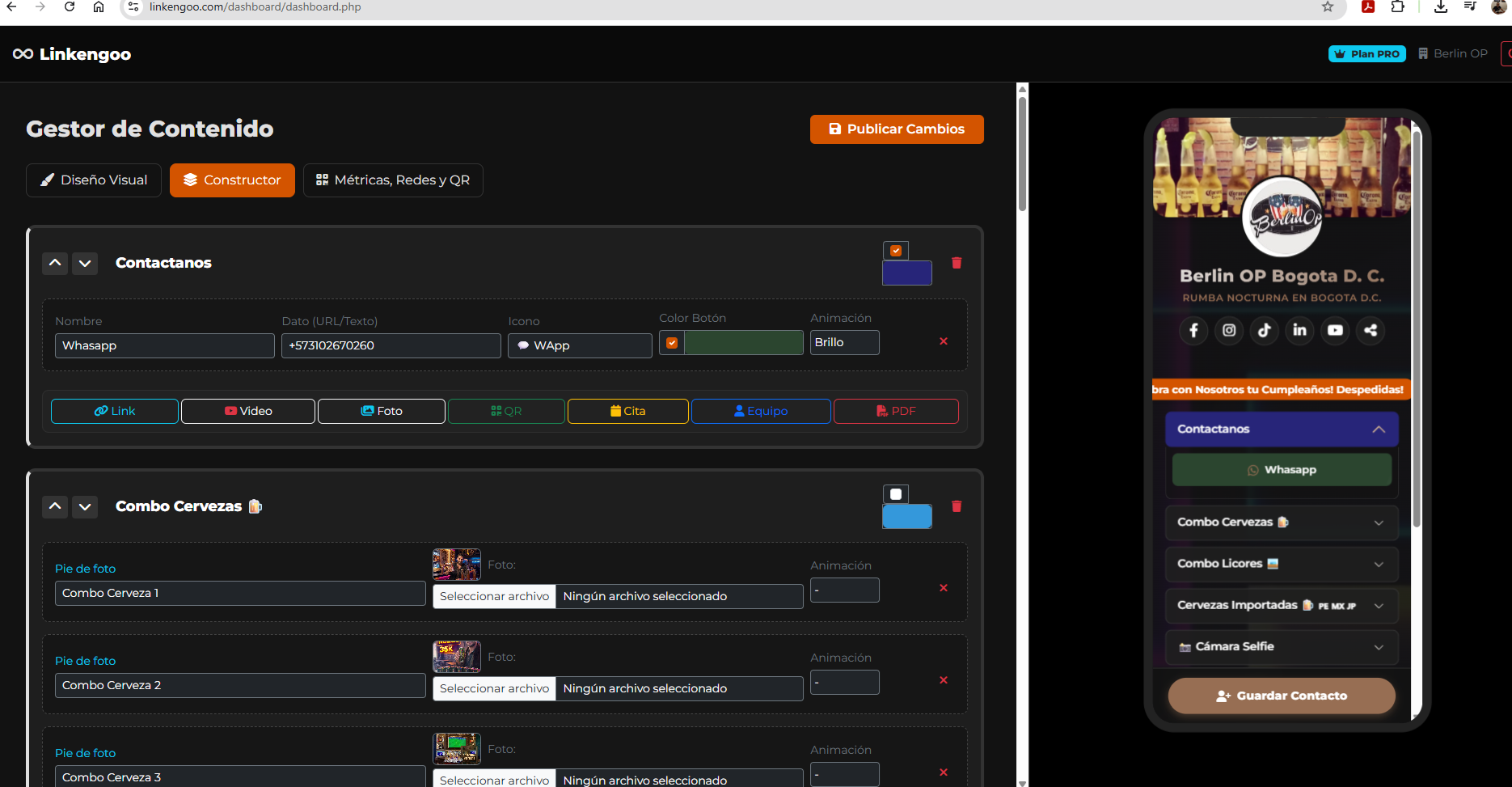Viewport: 1512px width, 787px height.
Task: Click the Combo Cerveza 1 caption field
Action: 240,593
